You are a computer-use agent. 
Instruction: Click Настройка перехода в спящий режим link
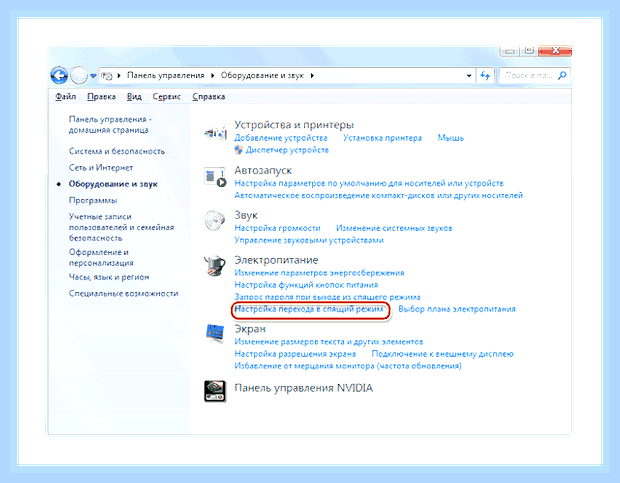[309, 309]
